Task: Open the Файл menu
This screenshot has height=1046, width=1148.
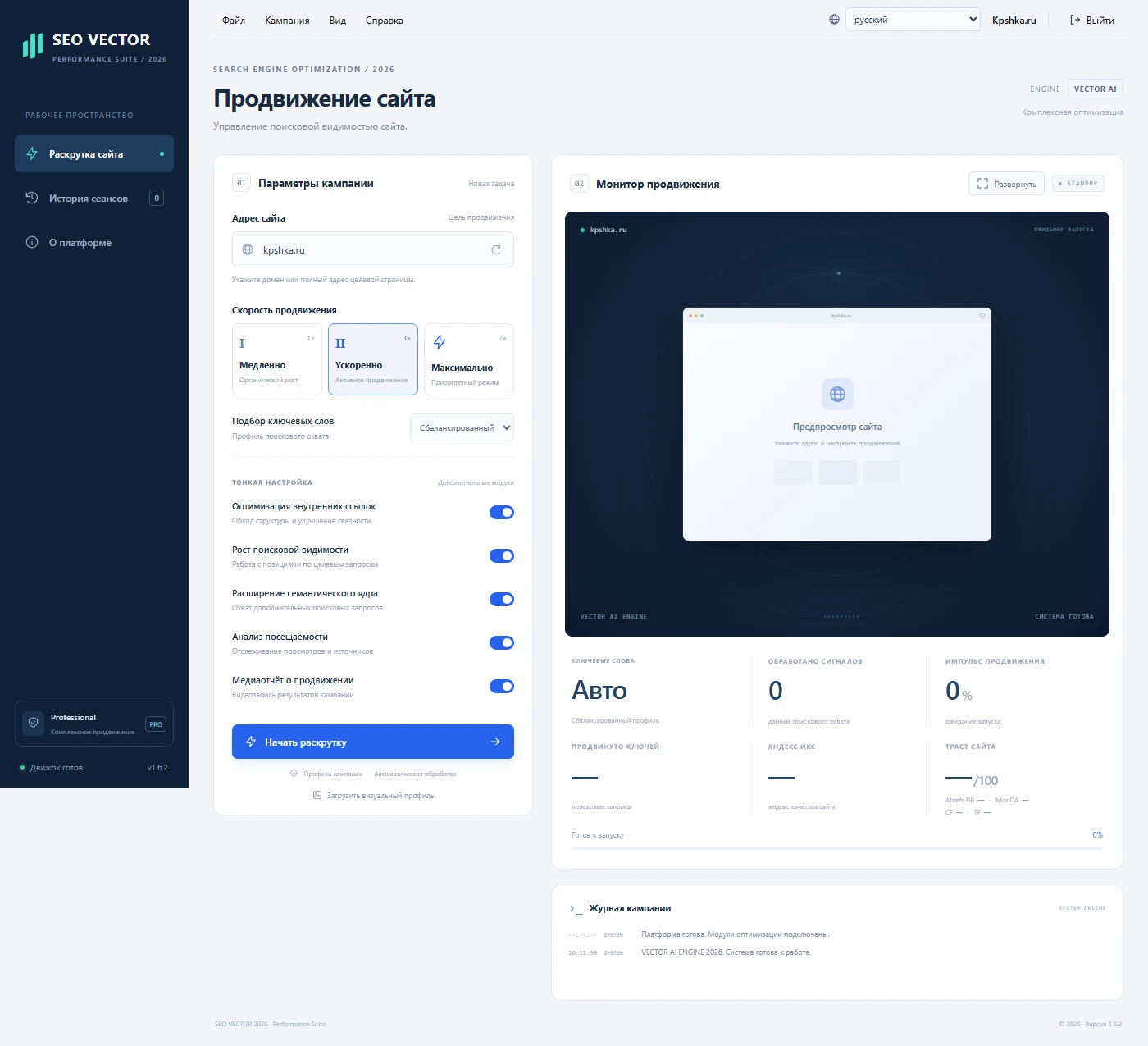Action: [234, 21]
